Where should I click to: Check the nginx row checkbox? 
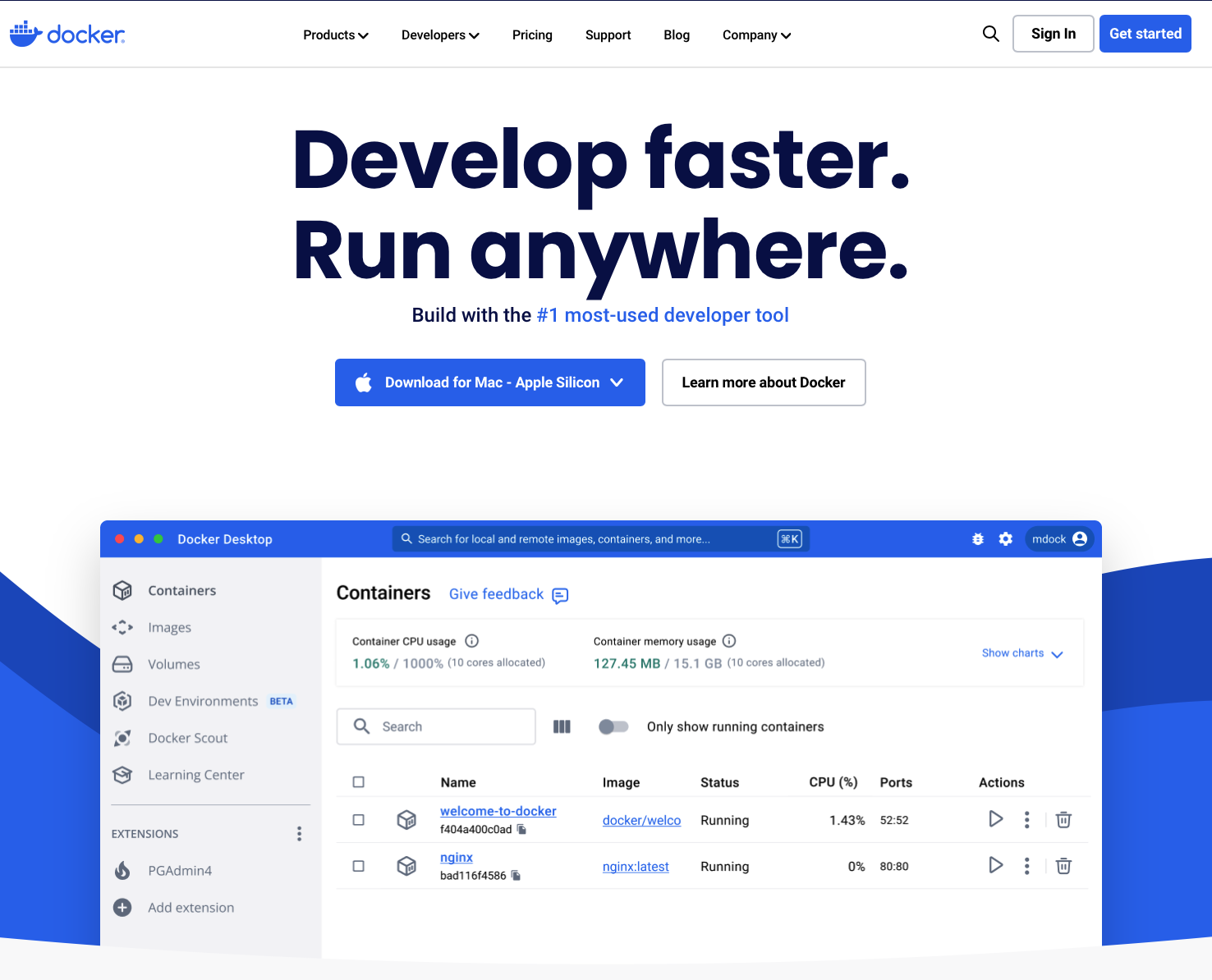[359, 866]
